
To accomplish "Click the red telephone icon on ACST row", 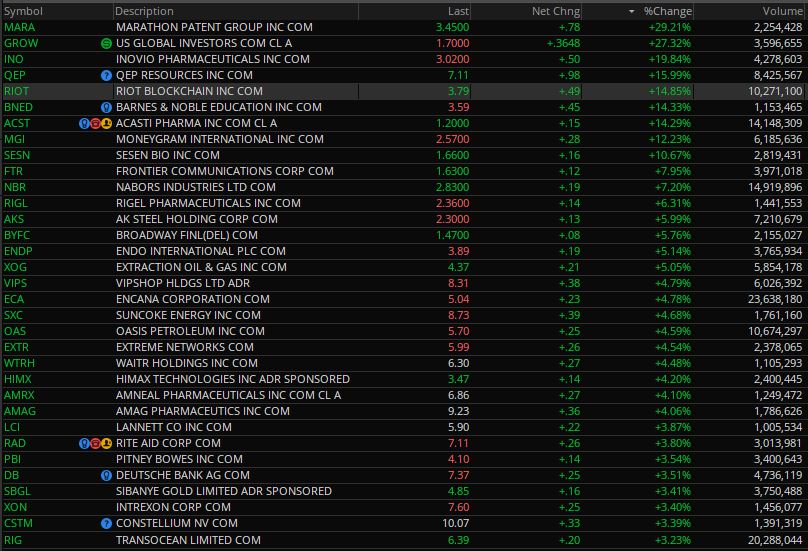I will (95, 124).
